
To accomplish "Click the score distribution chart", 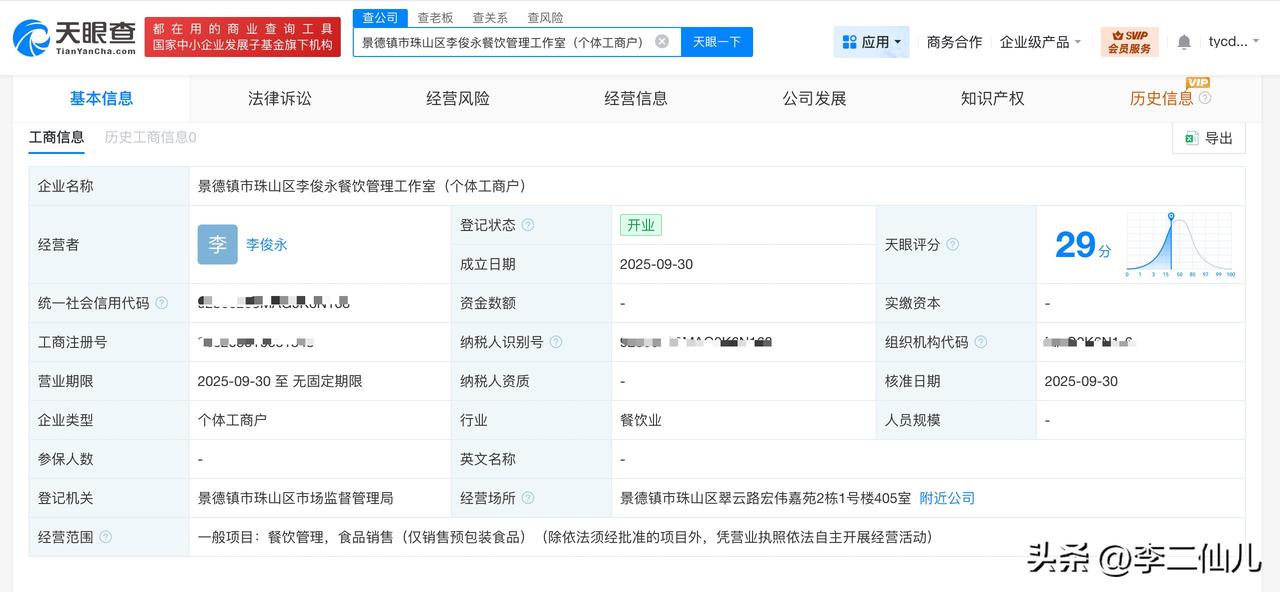I will coord(1180,244).
